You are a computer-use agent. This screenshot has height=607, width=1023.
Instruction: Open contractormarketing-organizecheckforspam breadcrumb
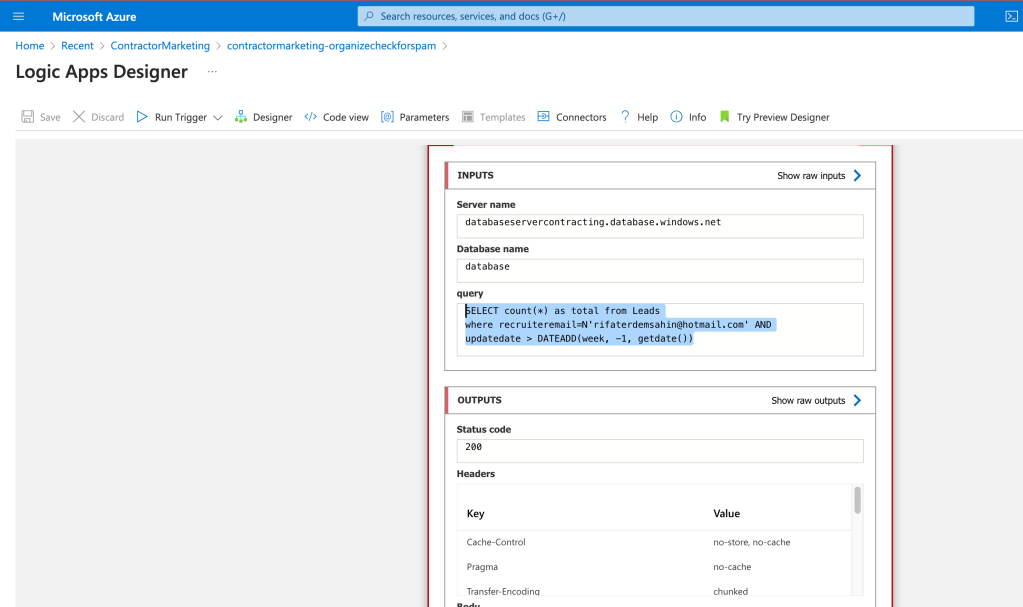[x=331, y=46]
